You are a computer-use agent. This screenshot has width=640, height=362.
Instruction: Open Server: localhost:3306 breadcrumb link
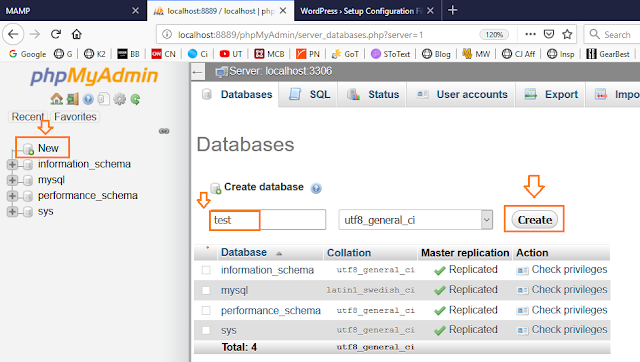(280, 71)
